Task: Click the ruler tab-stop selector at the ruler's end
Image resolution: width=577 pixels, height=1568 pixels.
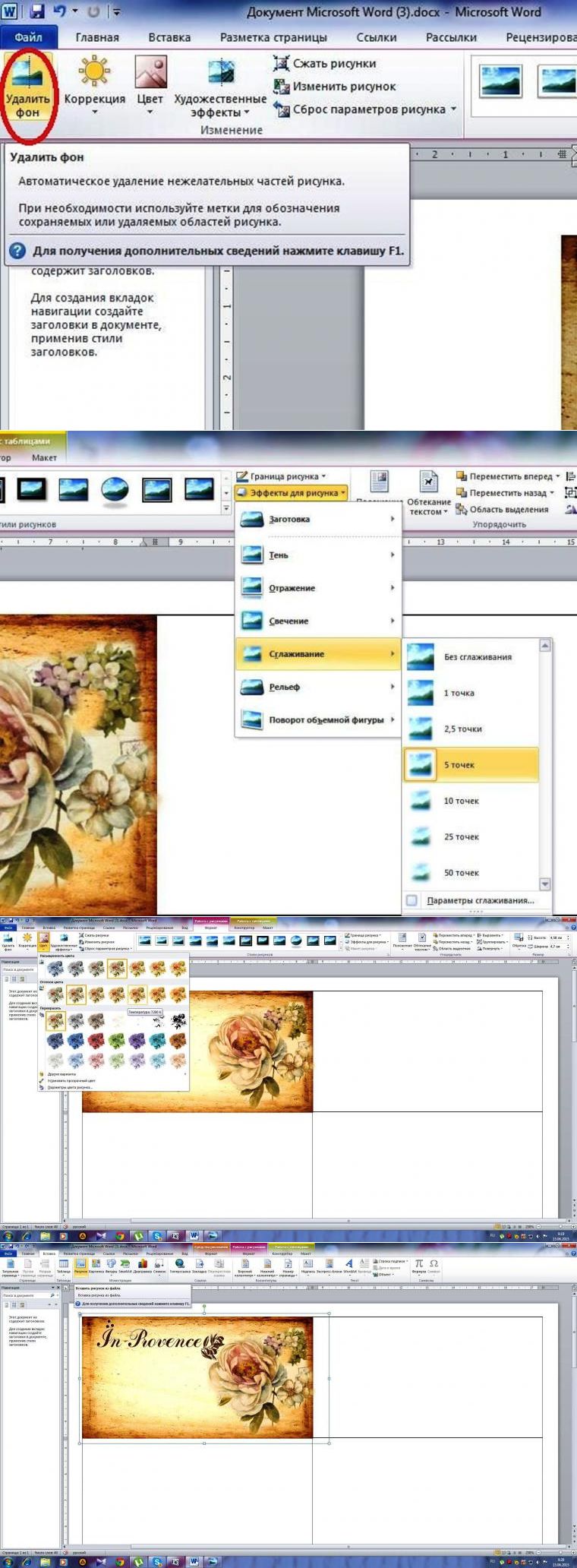Action: point(562,154)
